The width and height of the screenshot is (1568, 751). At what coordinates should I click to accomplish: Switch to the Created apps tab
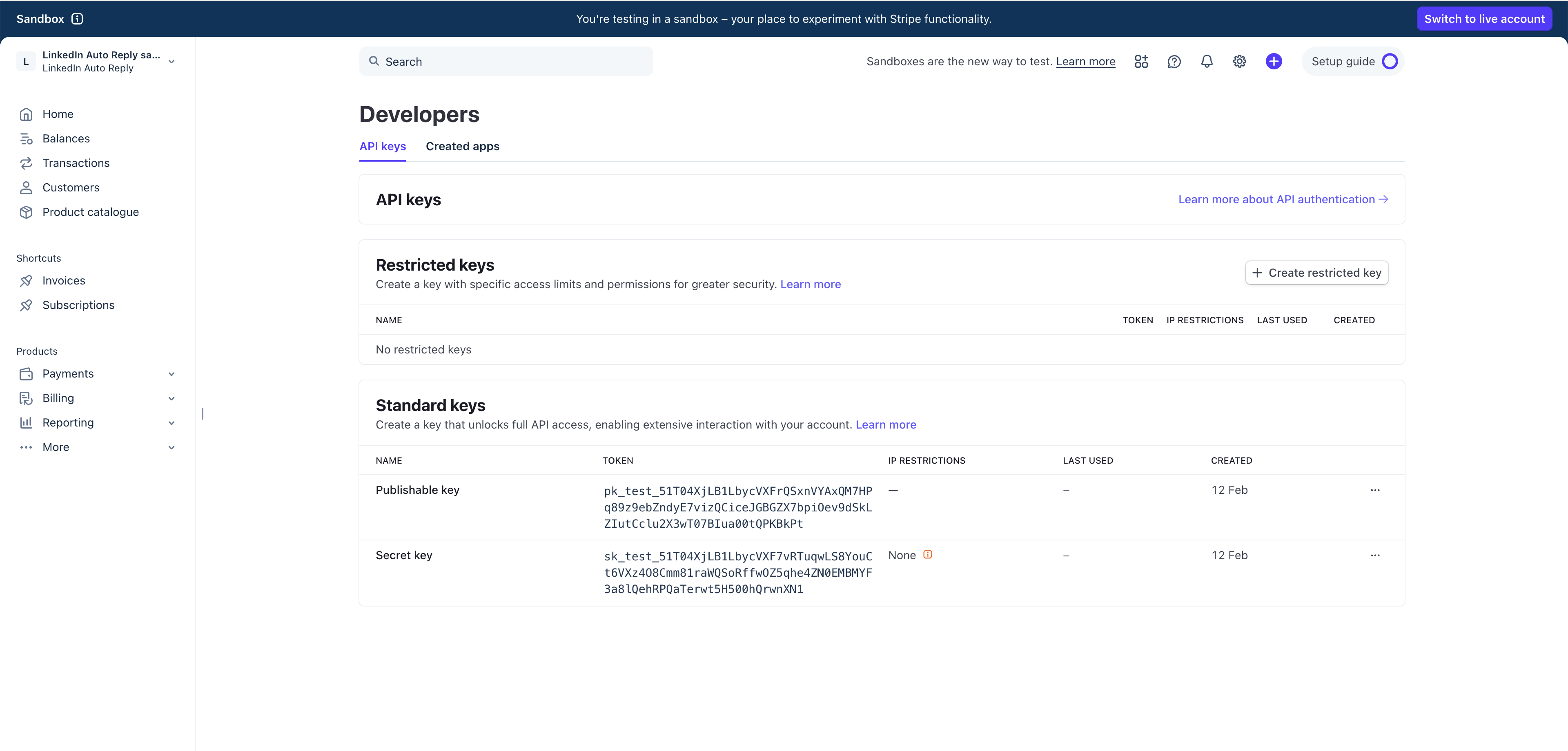pos(462,146)
